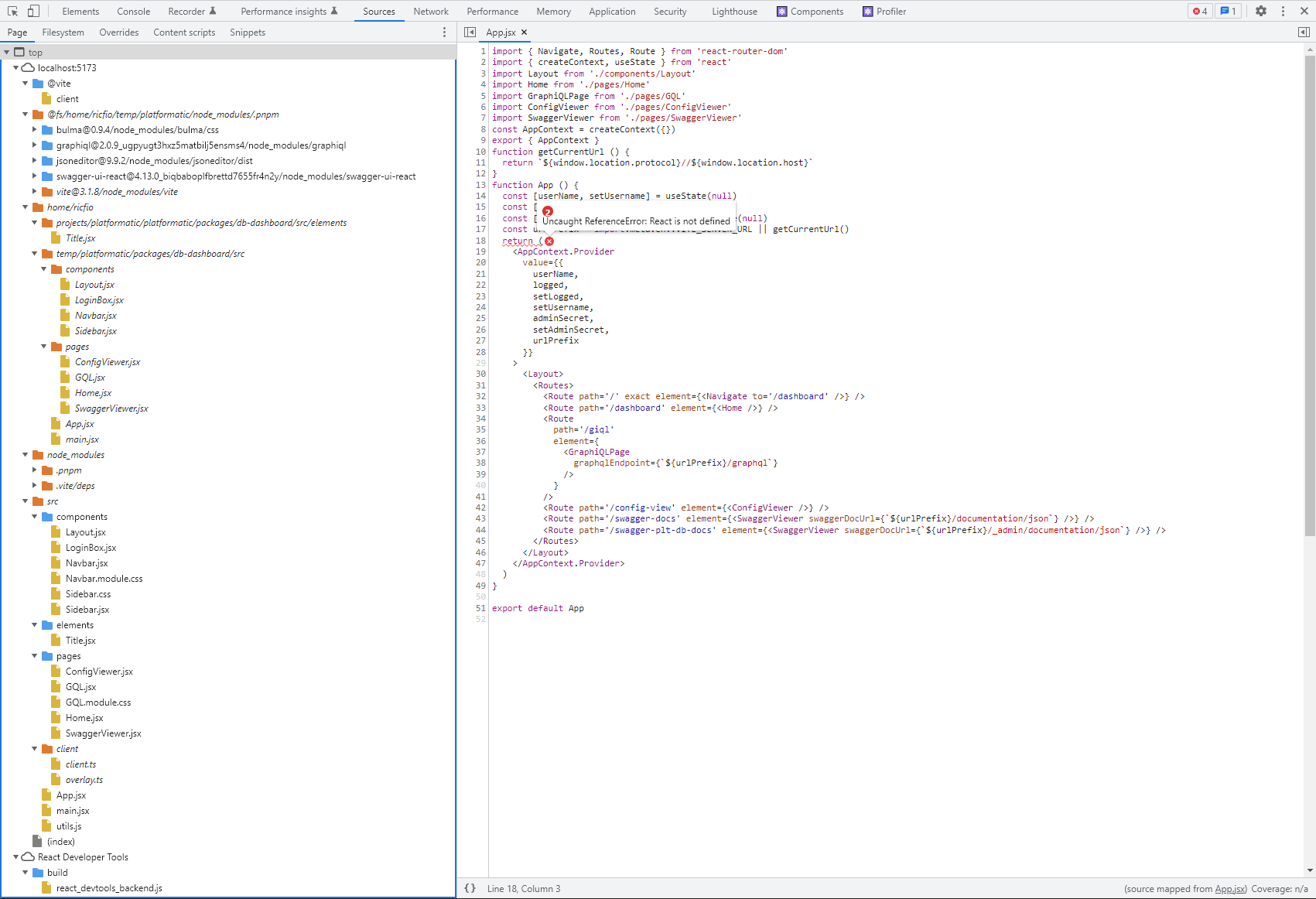This screenshot has height=899, width=1316.
Task: Open the Snippets tab
Action: (x=247, y=32)
